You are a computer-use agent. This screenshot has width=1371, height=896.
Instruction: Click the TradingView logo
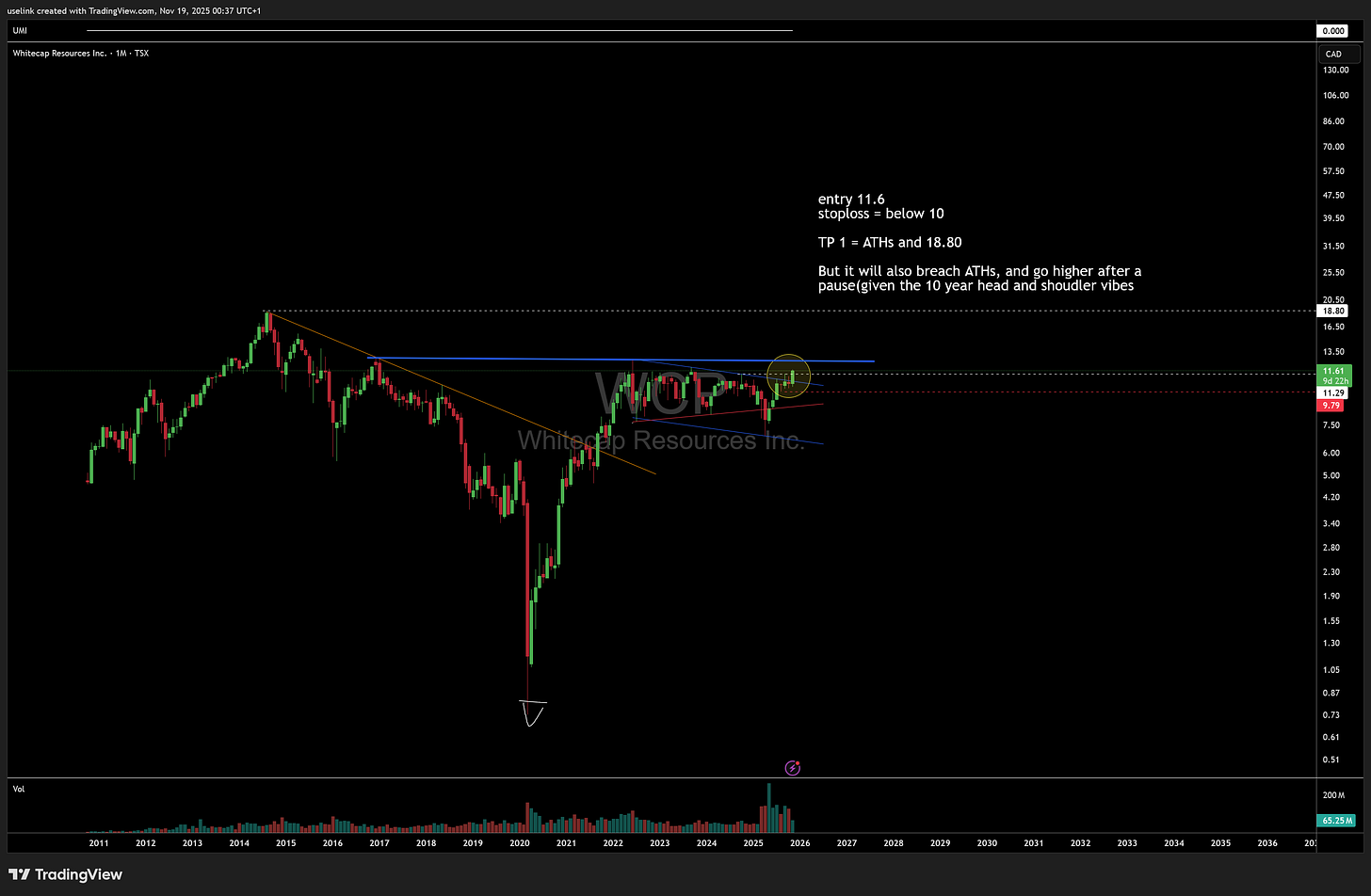pyautogui.click(x=66, y=874)
